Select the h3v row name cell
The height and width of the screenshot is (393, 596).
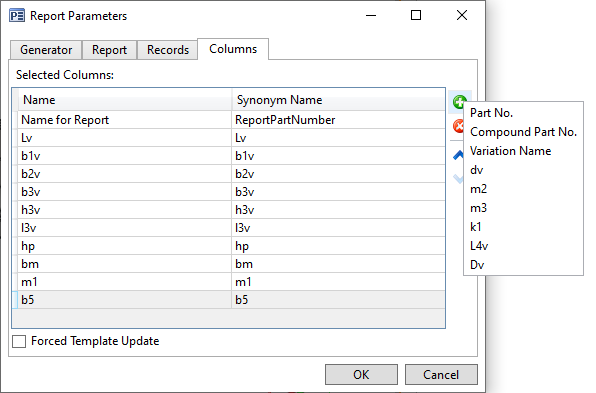(124, 210)
